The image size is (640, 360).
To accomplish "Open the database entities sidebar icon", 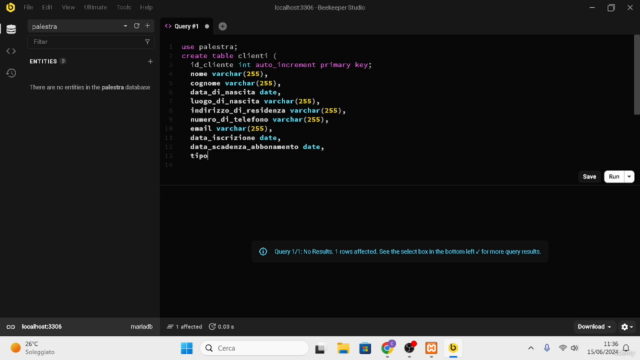I will [11, 29].
